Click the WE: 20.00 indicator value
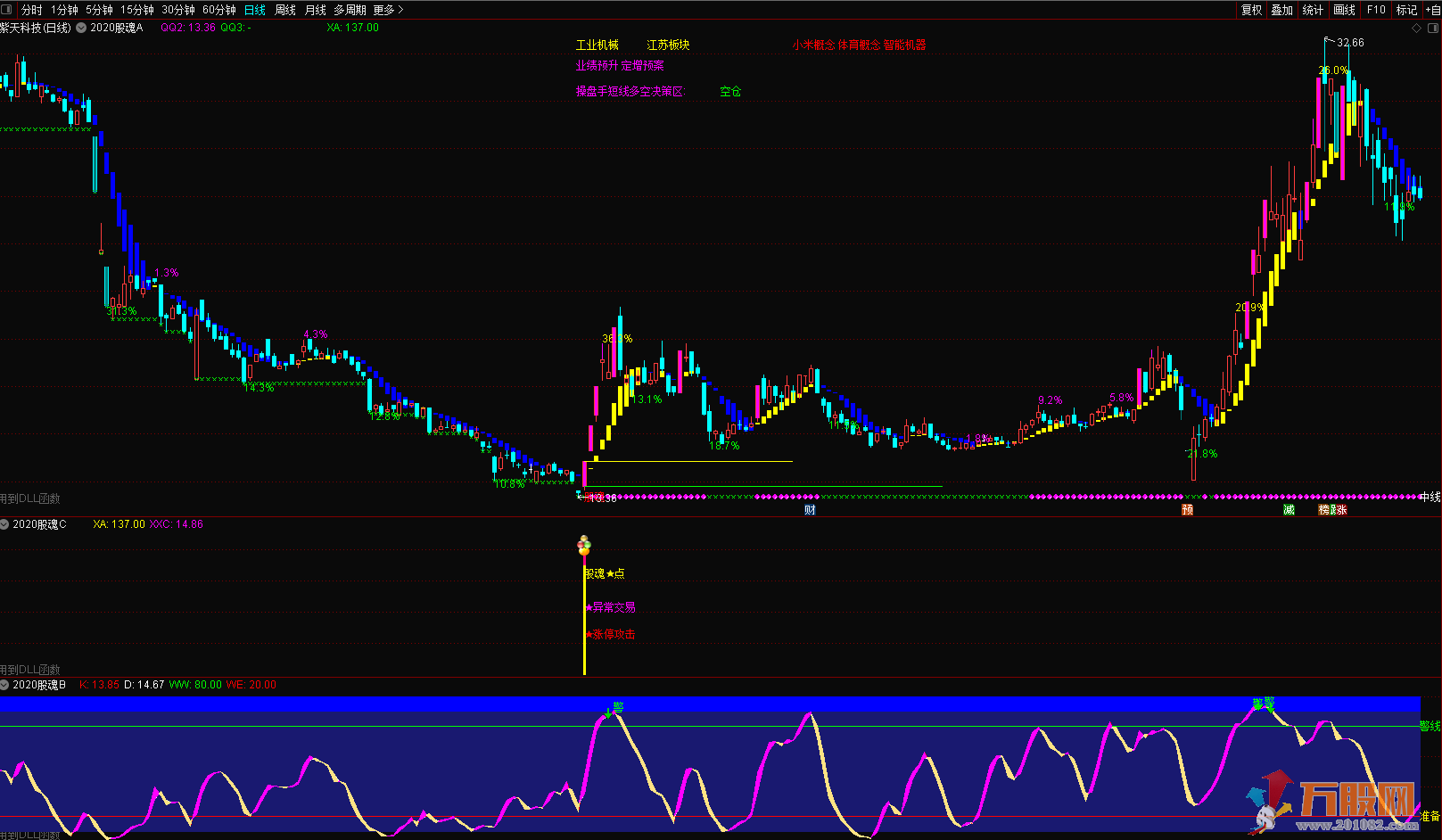This screenshot has width=1442, height=840. tap(251, 685)
